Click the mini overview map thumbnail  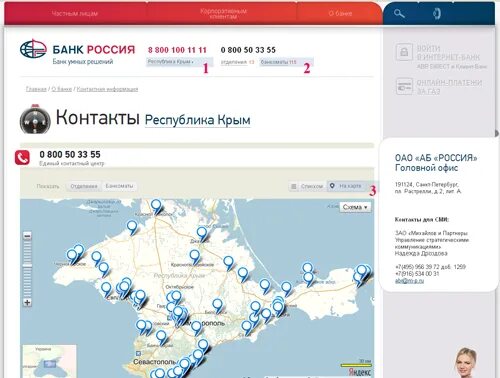pyautogui.click(x=49, y=361)
